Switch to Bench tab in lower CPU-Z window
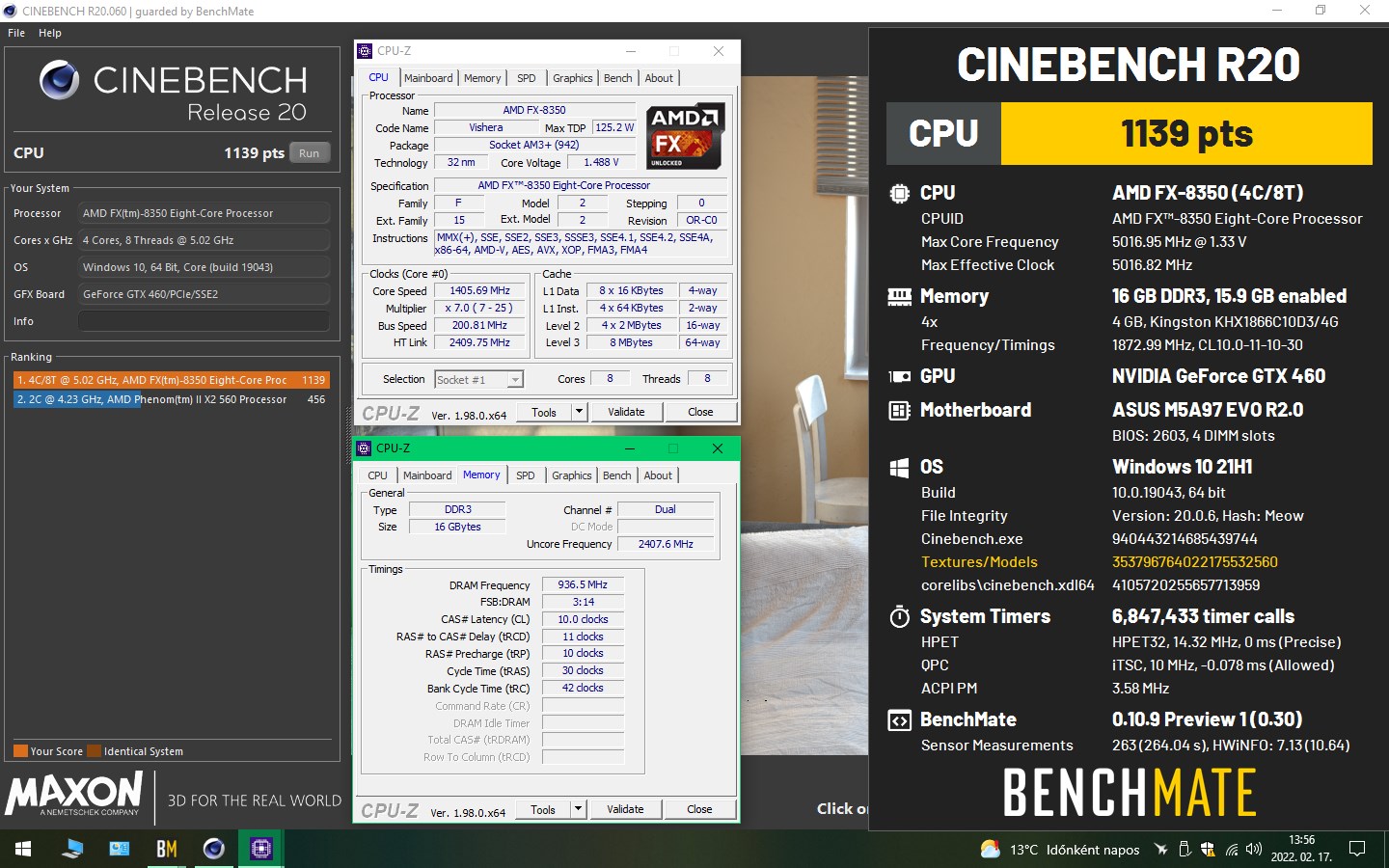Image resolution: width=1389 pixels, height=868 pixels. click(x=617, y=475)
